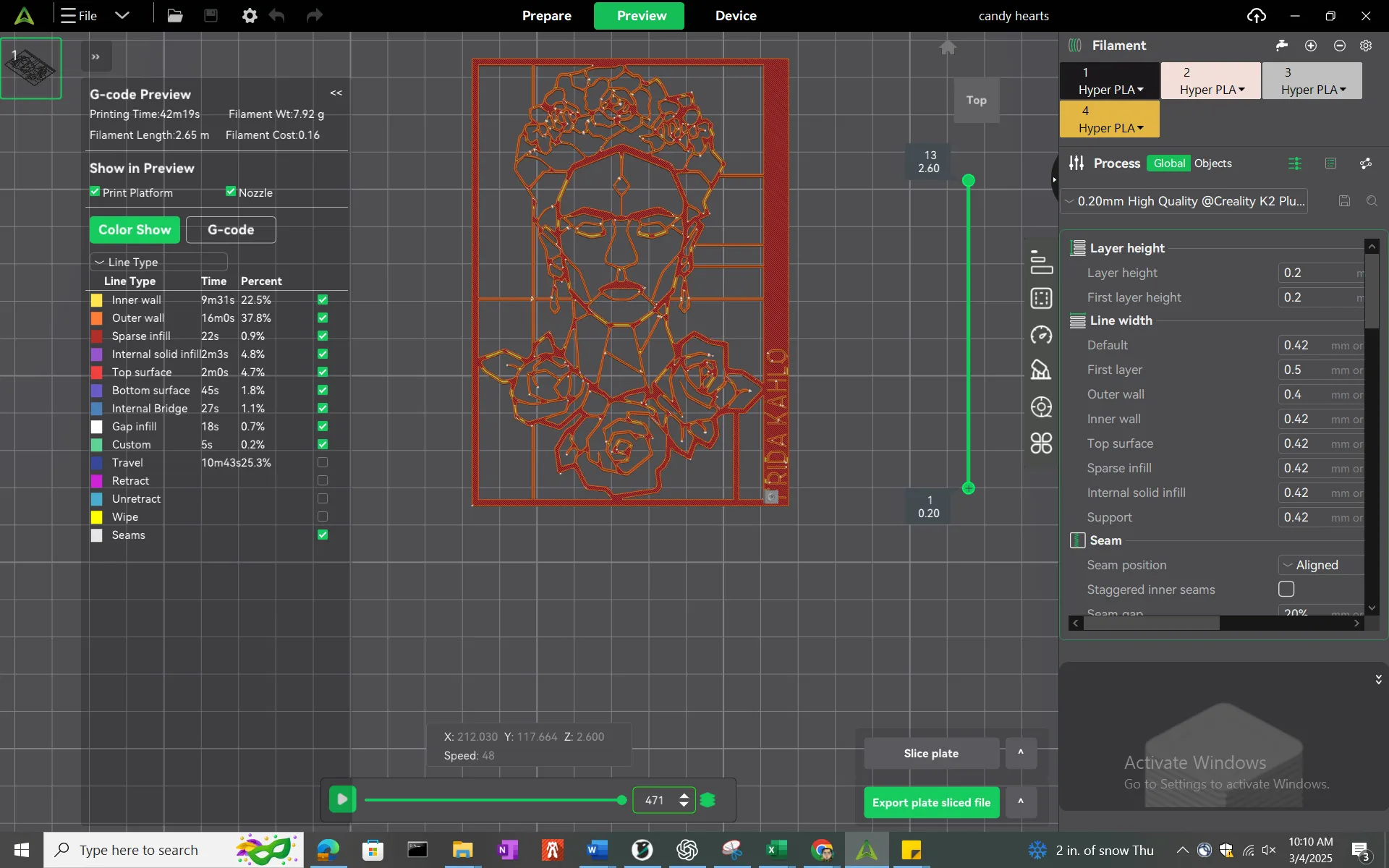
Task: Hide Inner wall lines
Action: [323, 299]
